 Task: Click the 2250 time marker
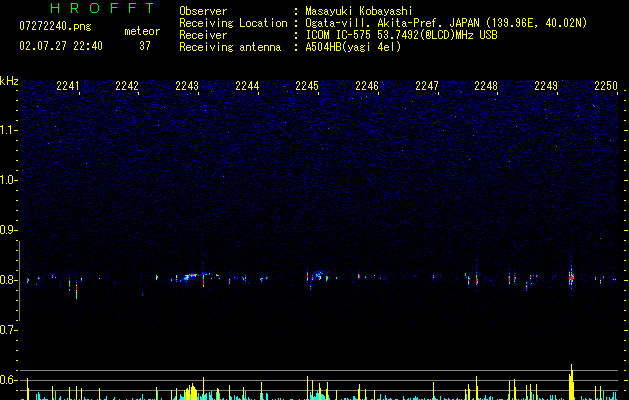[x=606, y=85]
